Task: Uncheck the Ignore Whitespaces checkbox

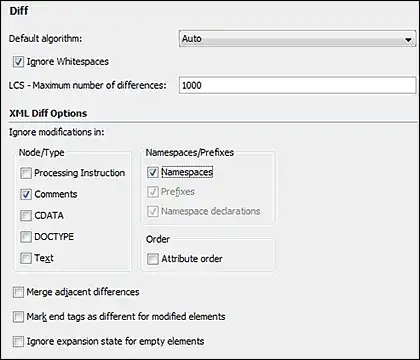Action: point(18,62)
